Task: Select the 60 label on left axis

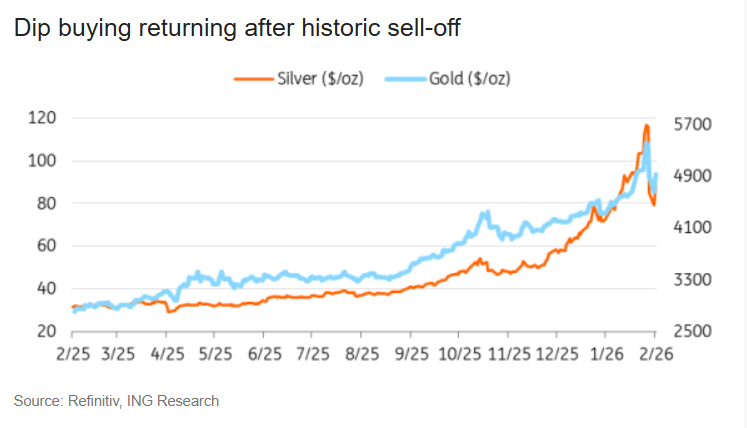Action: (46, 246)
